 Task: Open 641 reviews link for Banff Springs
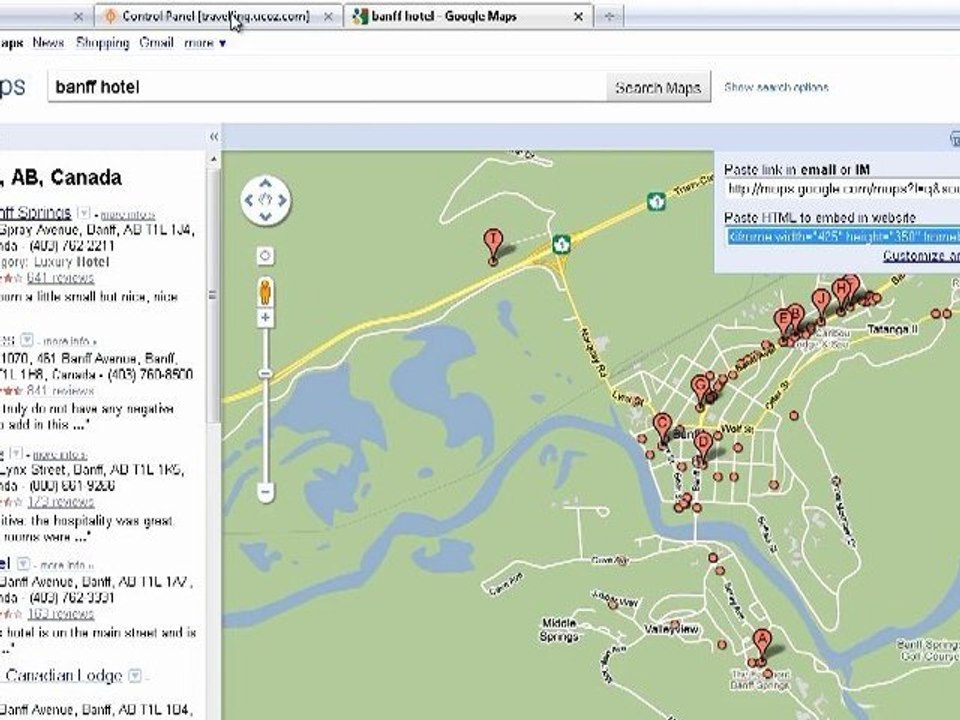pos(60,278)
